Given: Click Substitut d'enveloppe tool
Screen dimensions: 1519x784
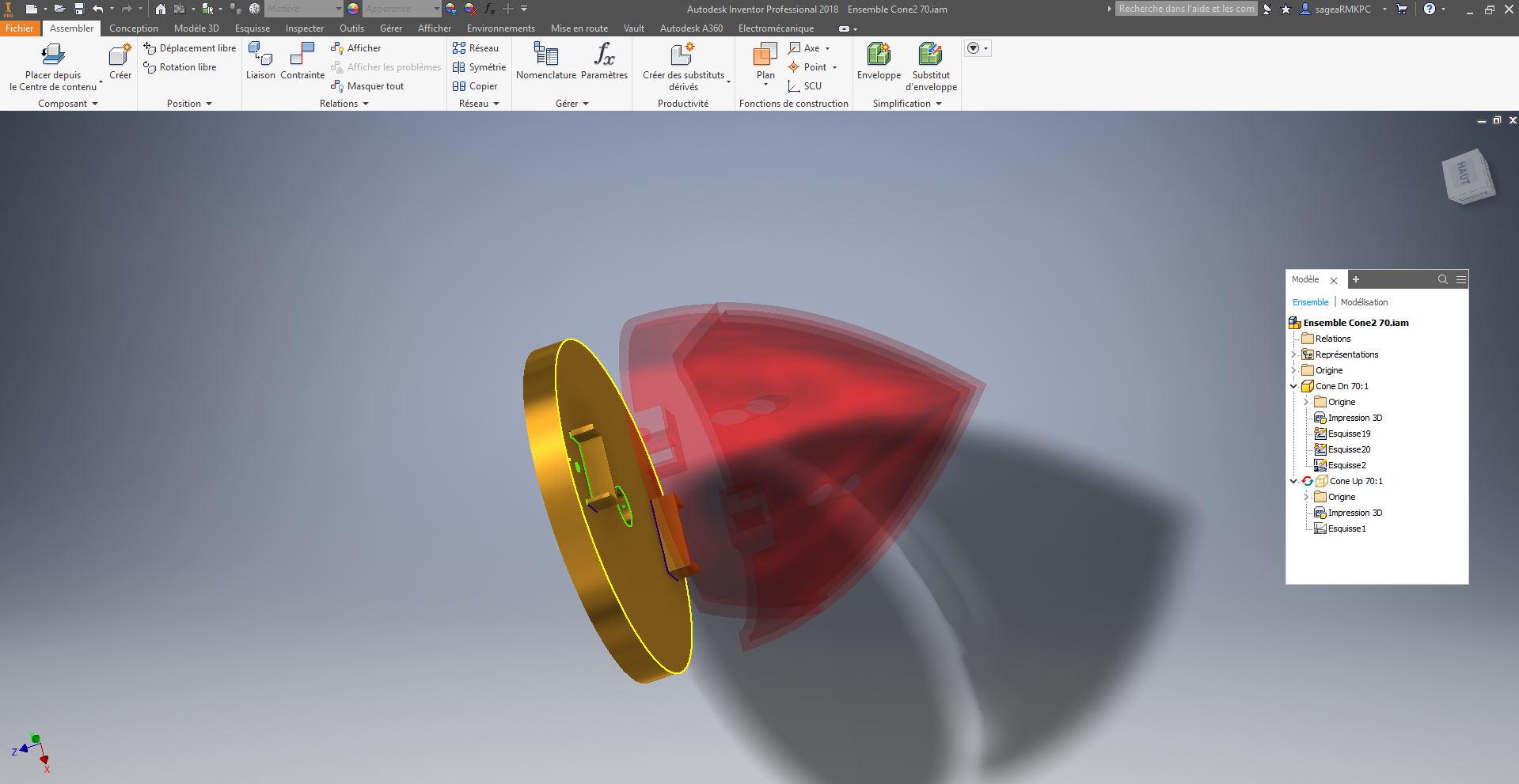Looking at the screenshot, I should [x=931, y=68].
